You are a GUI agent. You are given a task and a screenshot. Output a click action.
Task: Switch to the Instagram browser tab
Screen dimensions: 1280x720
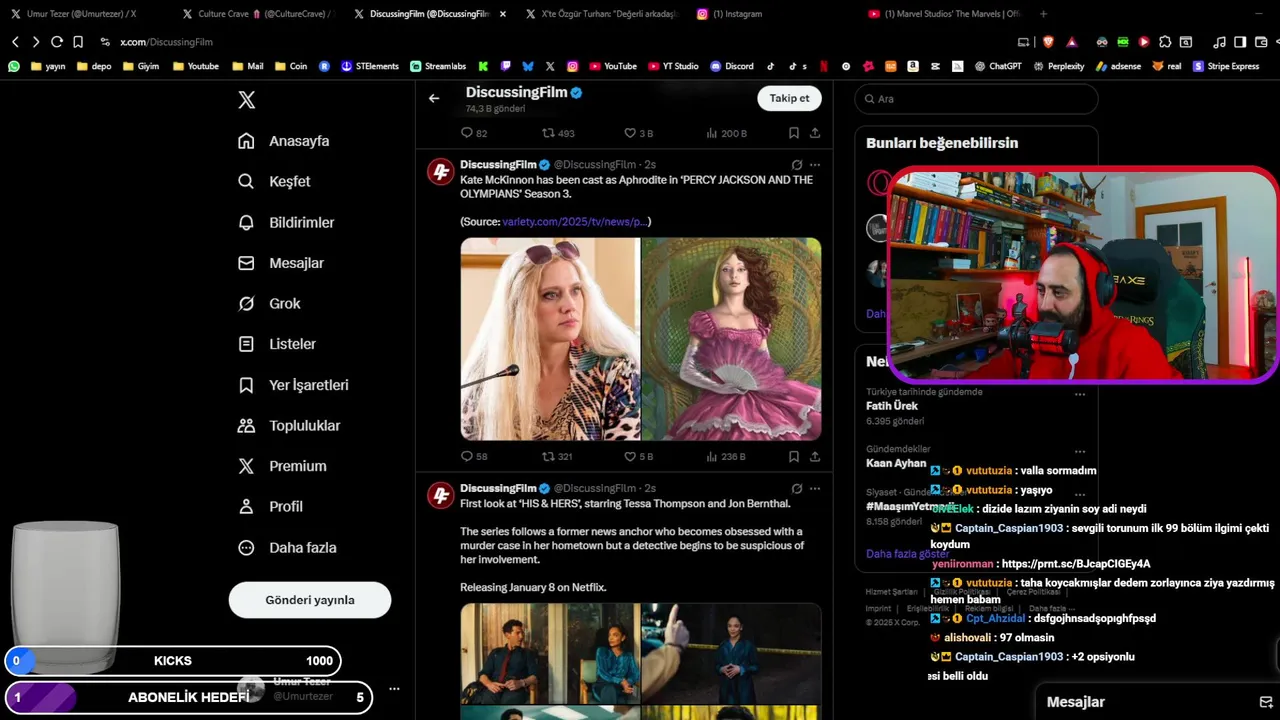737,14
